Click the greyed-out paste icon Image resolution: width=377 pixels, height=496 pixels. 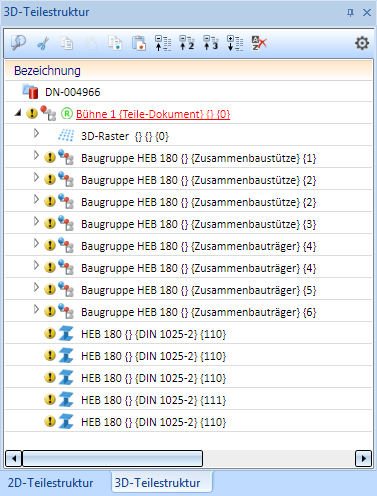coord(91,43)
